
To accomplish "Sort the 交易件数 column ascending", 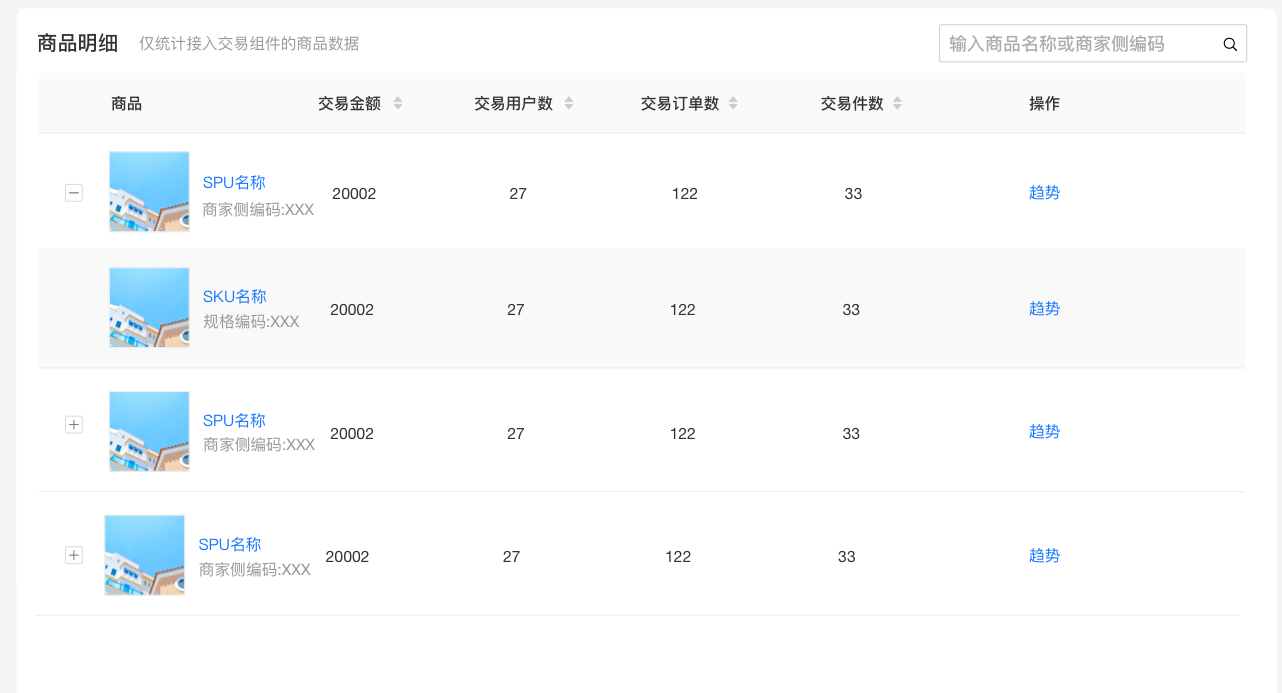I will click(897, 98).
